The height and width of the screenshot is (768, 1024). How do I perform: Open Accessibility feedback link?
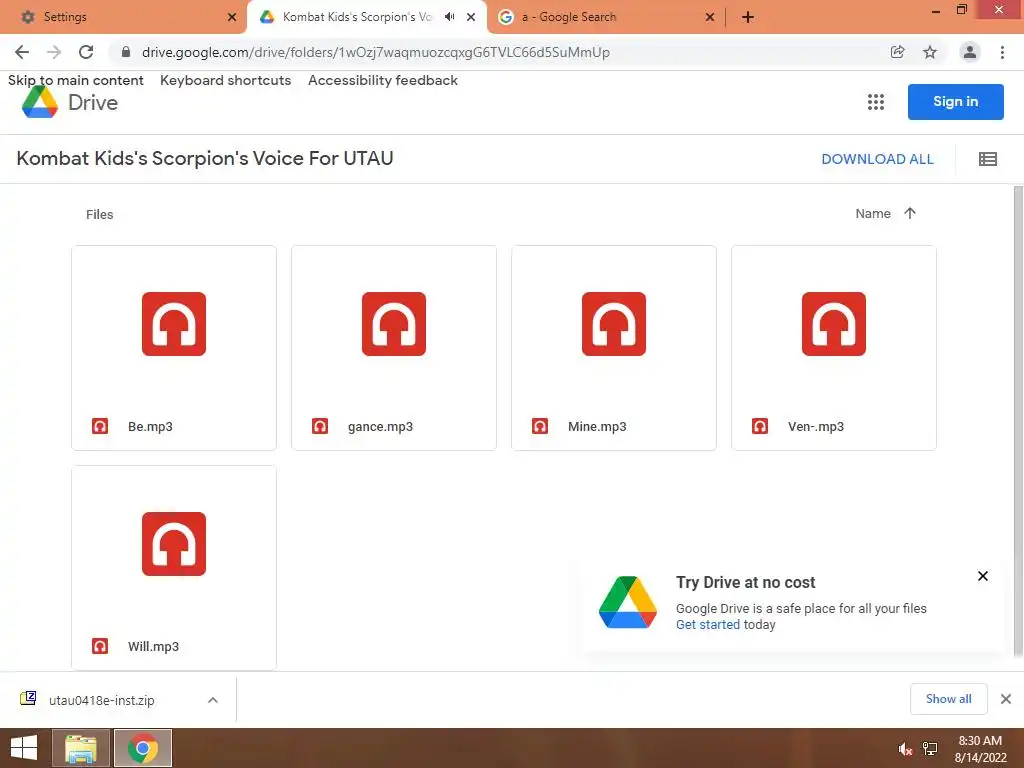pos(383,80)
